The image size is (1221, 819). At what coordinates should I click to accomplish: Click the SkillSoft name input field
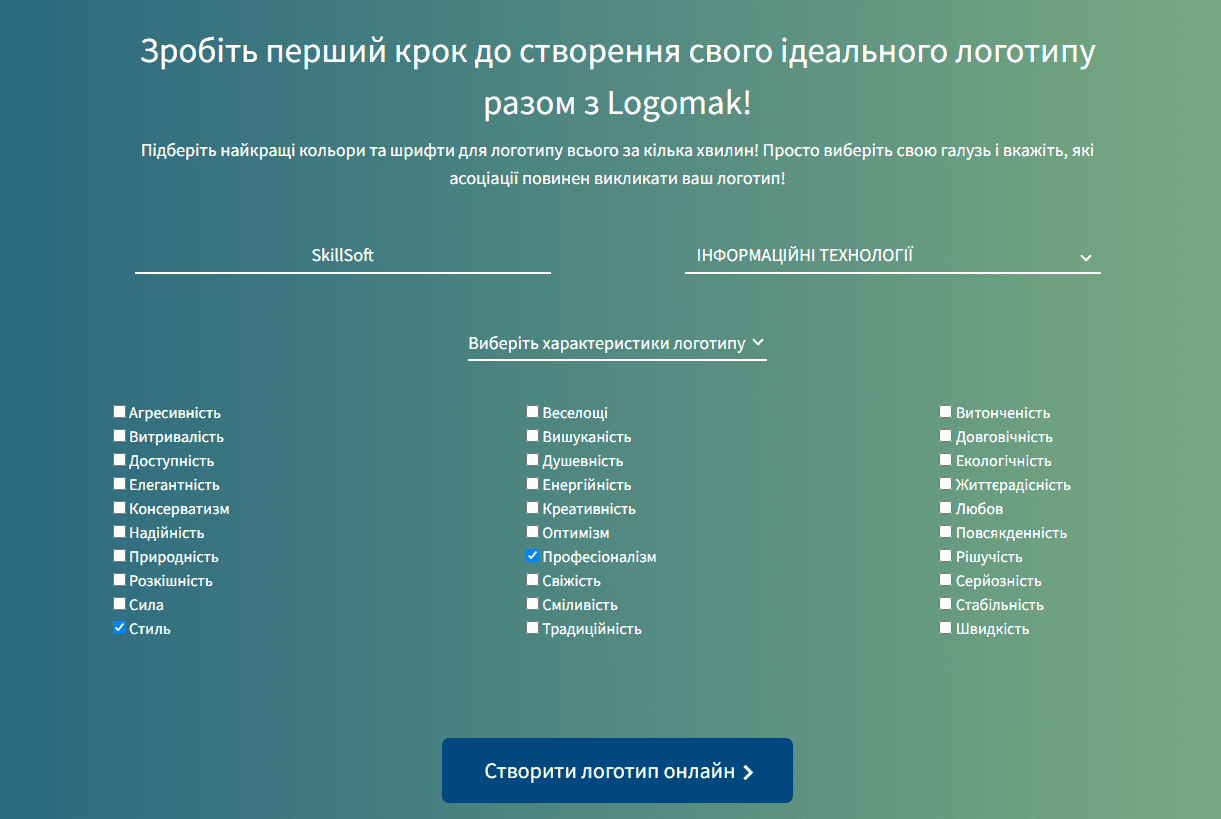point(342,255)
